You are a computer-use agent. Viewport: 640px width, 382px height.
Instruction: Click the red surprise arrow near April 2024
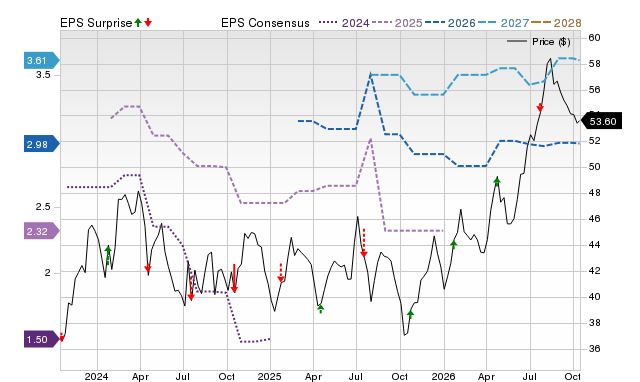[x=148, y=268]
